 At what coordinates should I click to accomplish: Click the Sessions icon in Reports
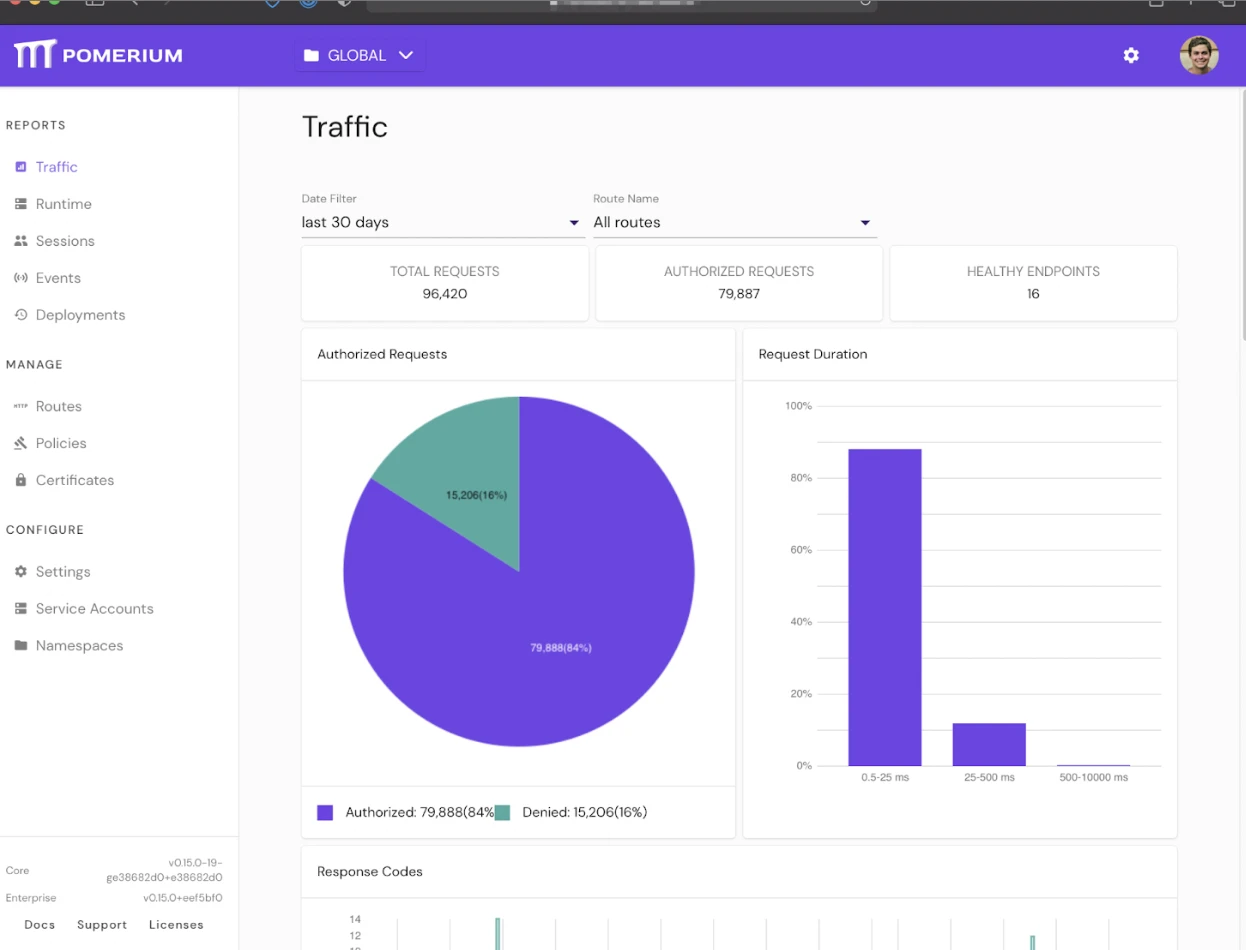21,241
